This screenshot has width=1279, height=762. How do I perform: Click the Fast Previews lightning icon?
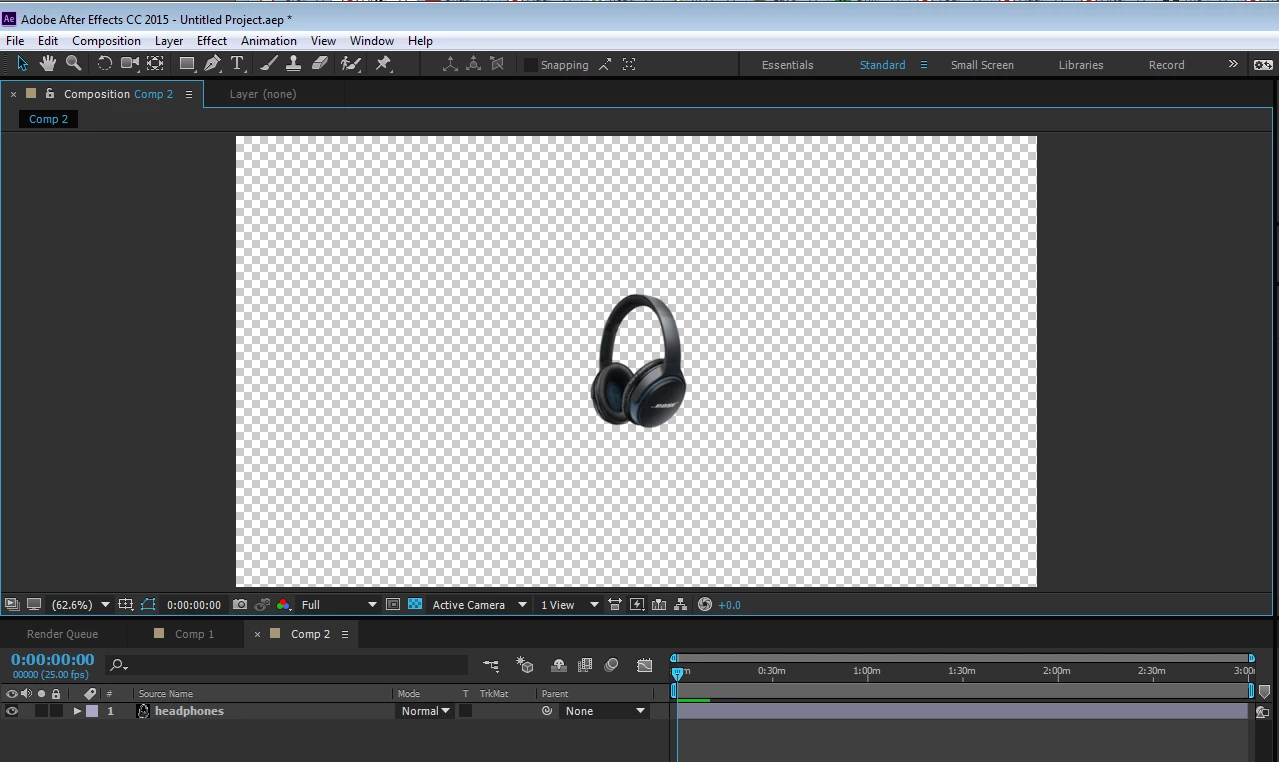pos(637,604)
